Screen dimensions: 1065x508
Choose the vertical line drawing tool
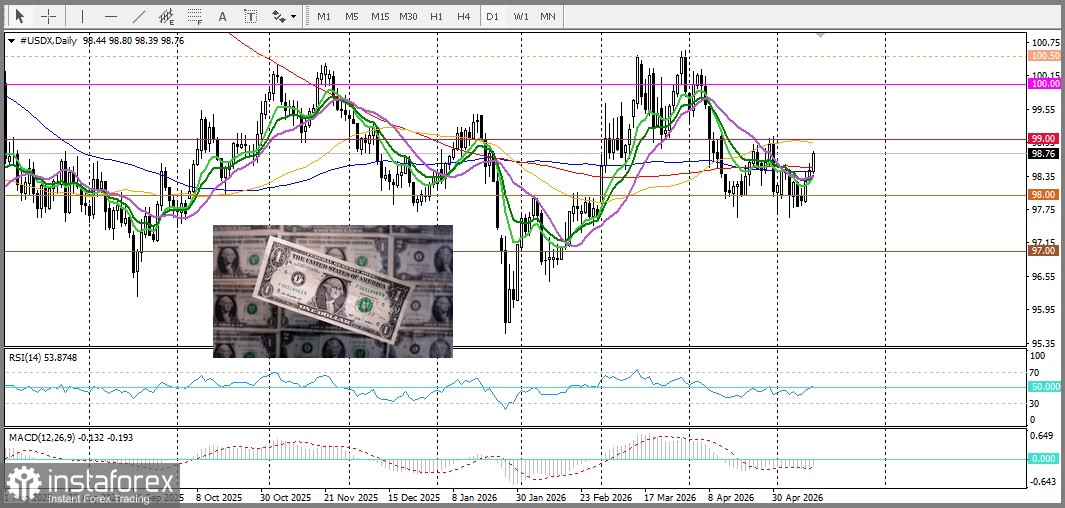(x=82, y=16)
